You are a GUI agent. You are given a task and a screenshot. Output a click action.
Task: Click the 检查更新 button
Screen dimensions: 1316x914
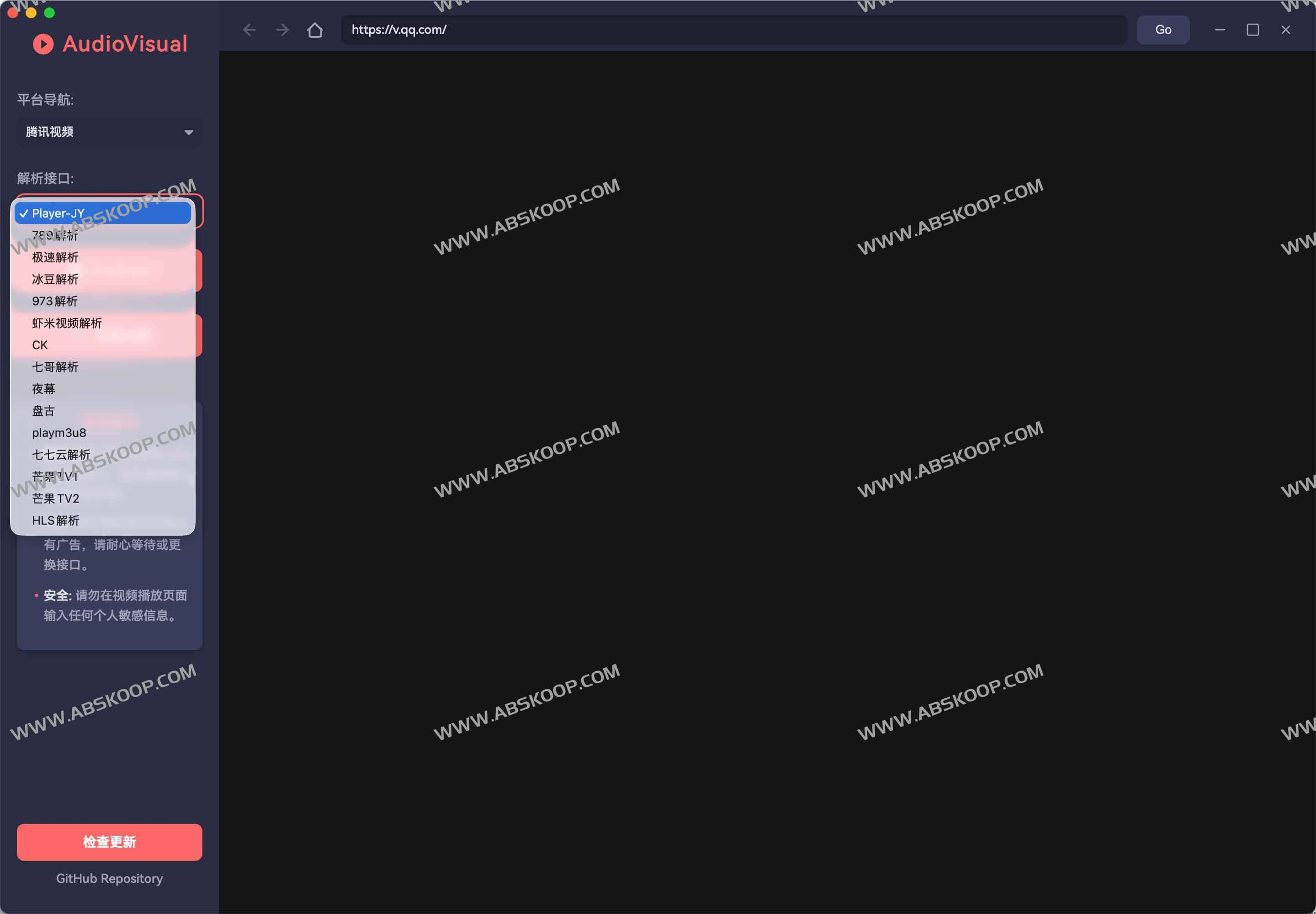(109, 842)
